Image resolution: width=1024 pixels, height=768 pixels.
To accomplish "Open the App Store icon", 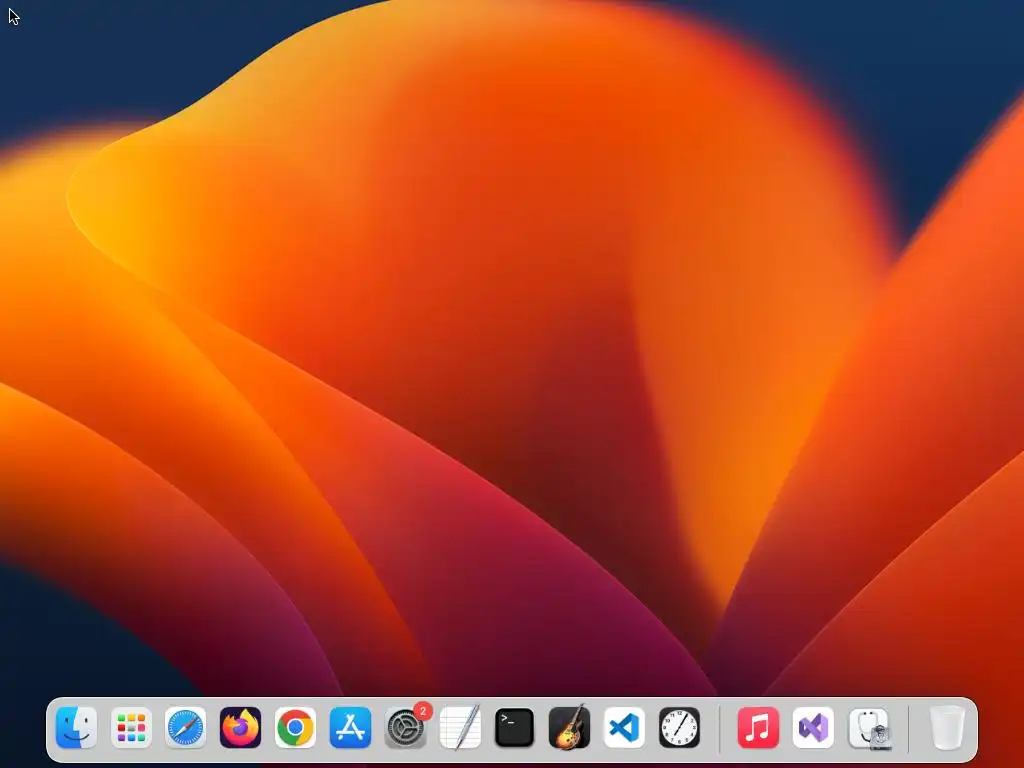I will click(350, 728).
